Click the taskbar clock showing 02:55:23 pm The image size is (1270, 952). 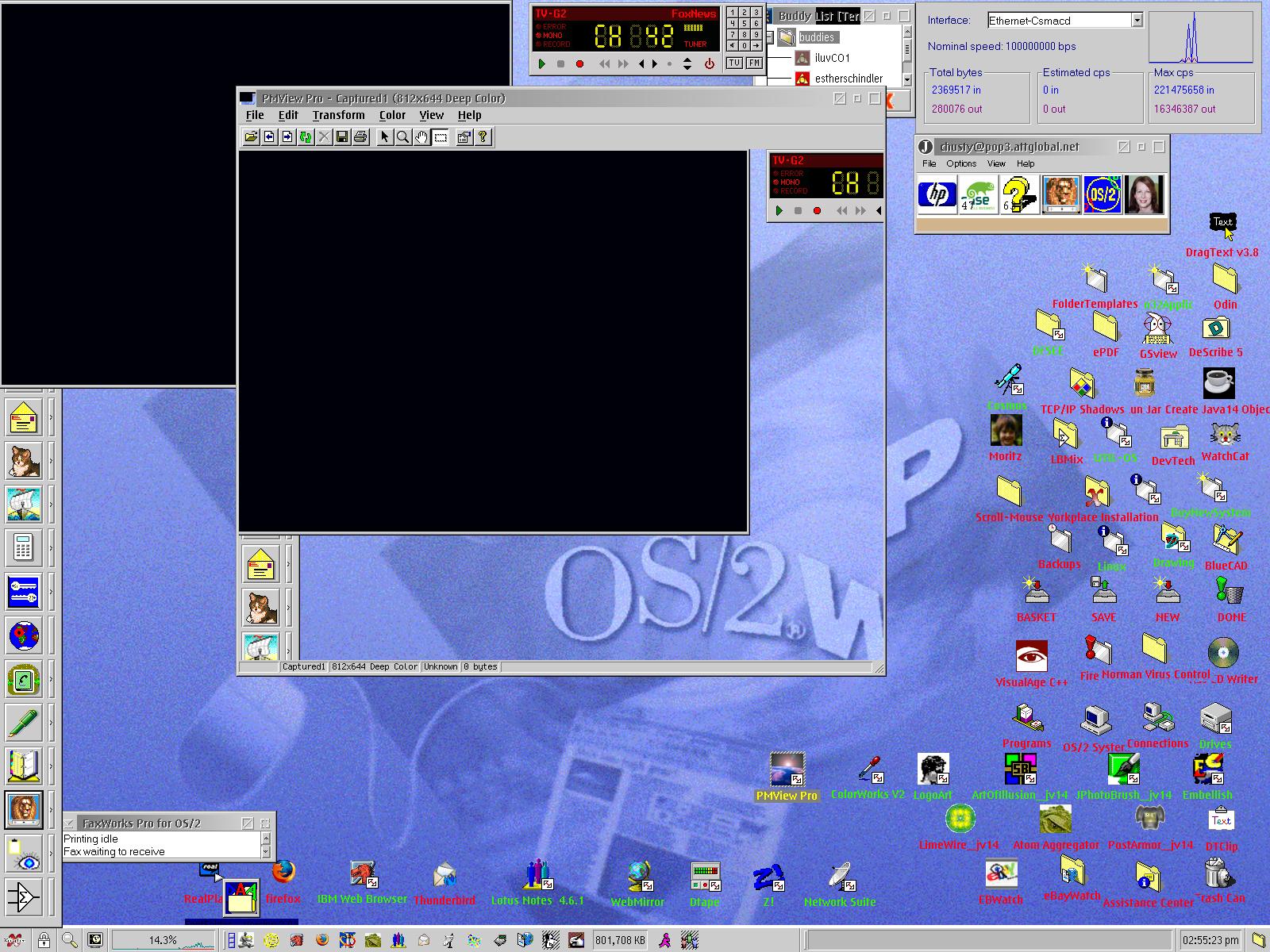tap(1210, 940)
